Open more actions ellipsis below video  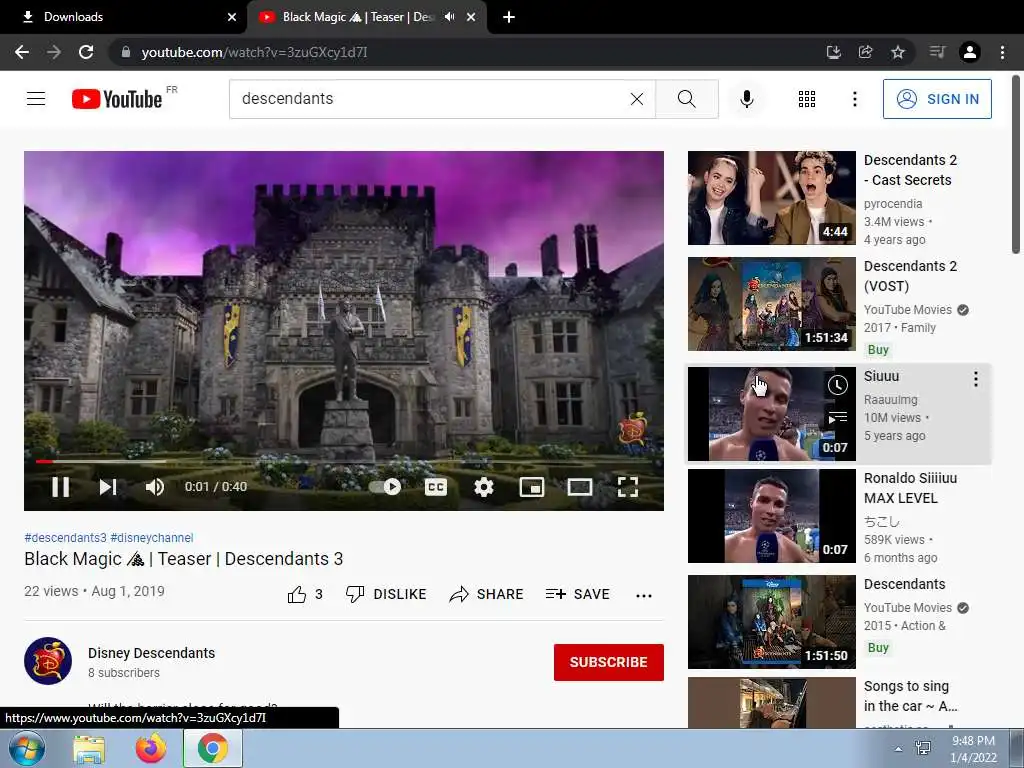click(644, 595)
